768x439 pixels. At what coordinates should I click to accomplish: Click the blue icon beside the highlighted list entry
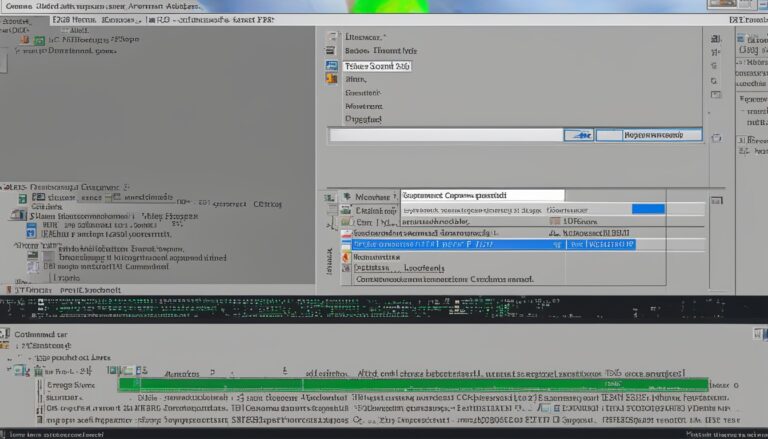click(331, 66)
